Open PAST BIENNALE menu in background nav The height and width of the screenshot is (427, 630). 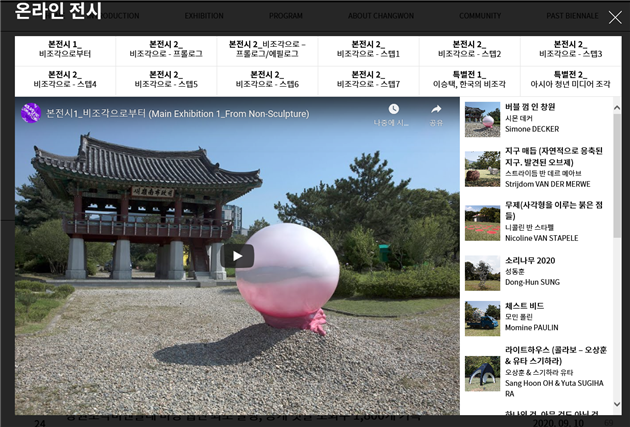[572, 16]
